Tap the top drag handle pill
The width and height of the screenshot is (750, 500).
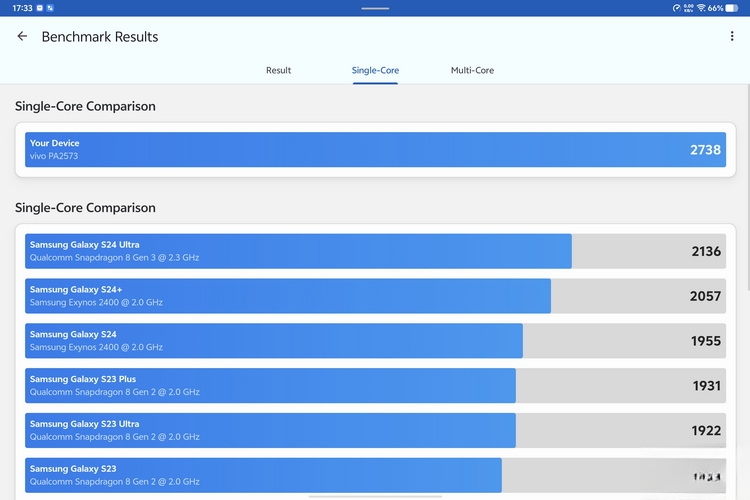(x=375, y=8)
